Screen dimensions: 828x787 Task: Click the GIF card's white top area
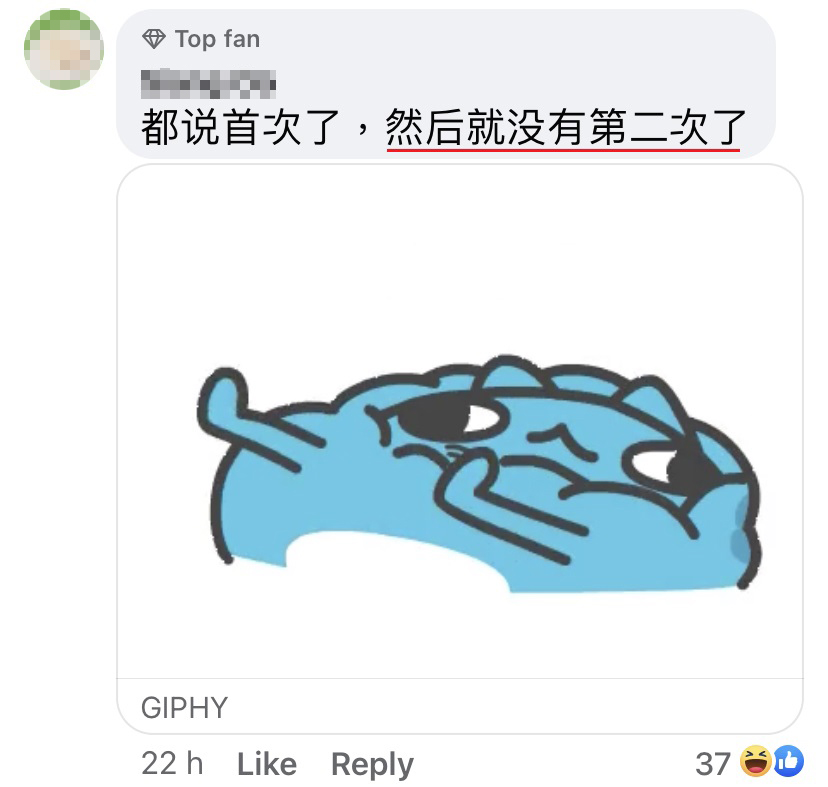click(x=459, y=254)
